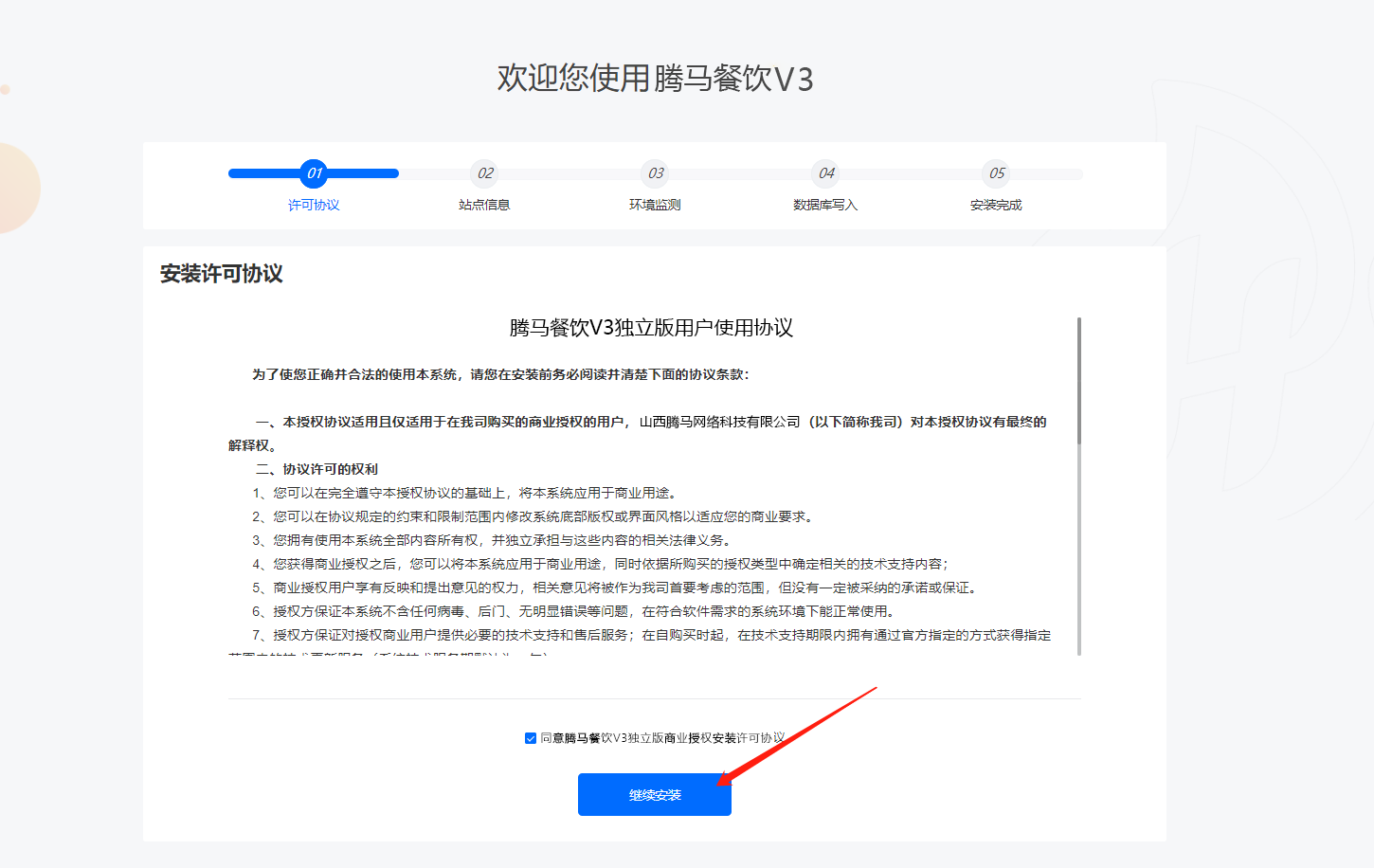Image resolution: width=1374 pixels, height=868 pixels.
Task: Click the 腾马餐饮V3独立版用户使用协议 title
Action: tap(651, 328)
